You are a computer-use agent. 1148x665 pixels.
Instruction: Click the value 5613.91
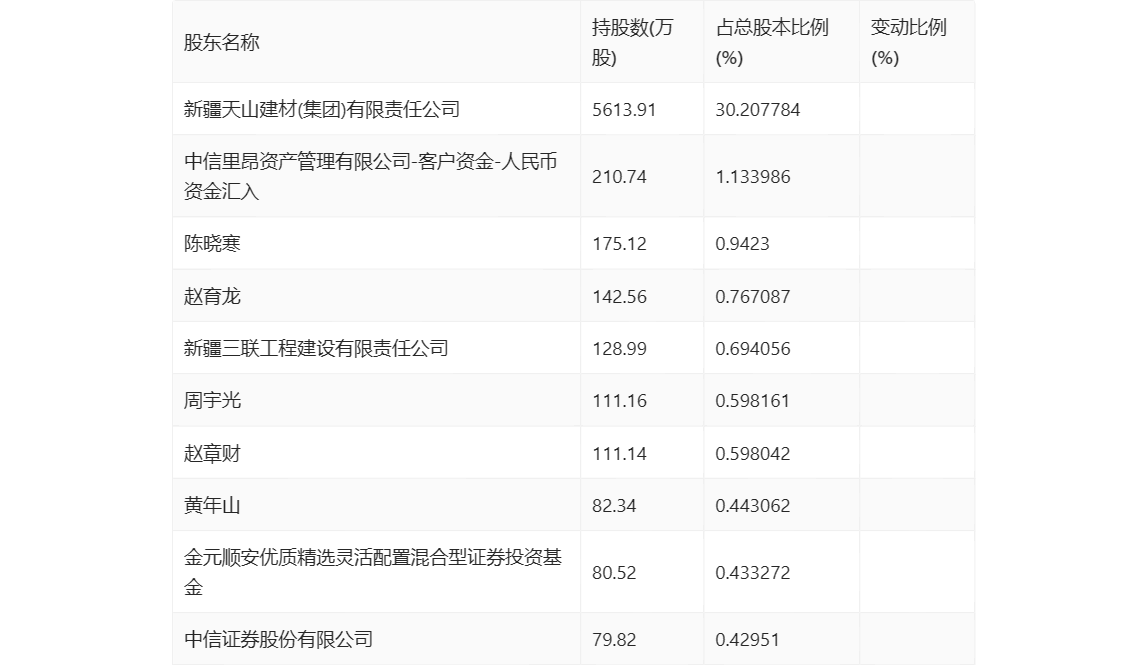pyautogui.click(x=624, y=110)
